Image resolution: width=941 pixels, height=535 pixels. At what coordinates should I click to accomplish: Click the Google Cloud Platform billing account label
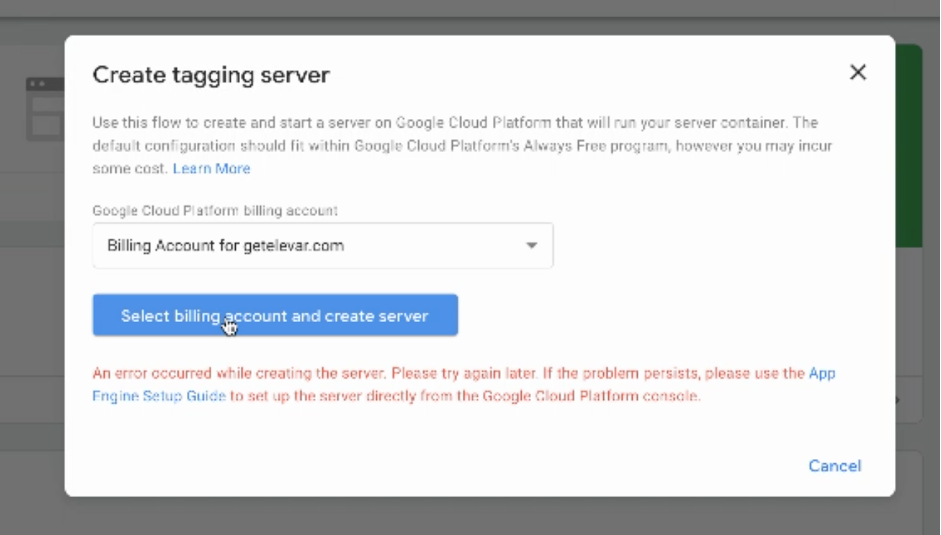pyautogui.click(x=215, y=211)
